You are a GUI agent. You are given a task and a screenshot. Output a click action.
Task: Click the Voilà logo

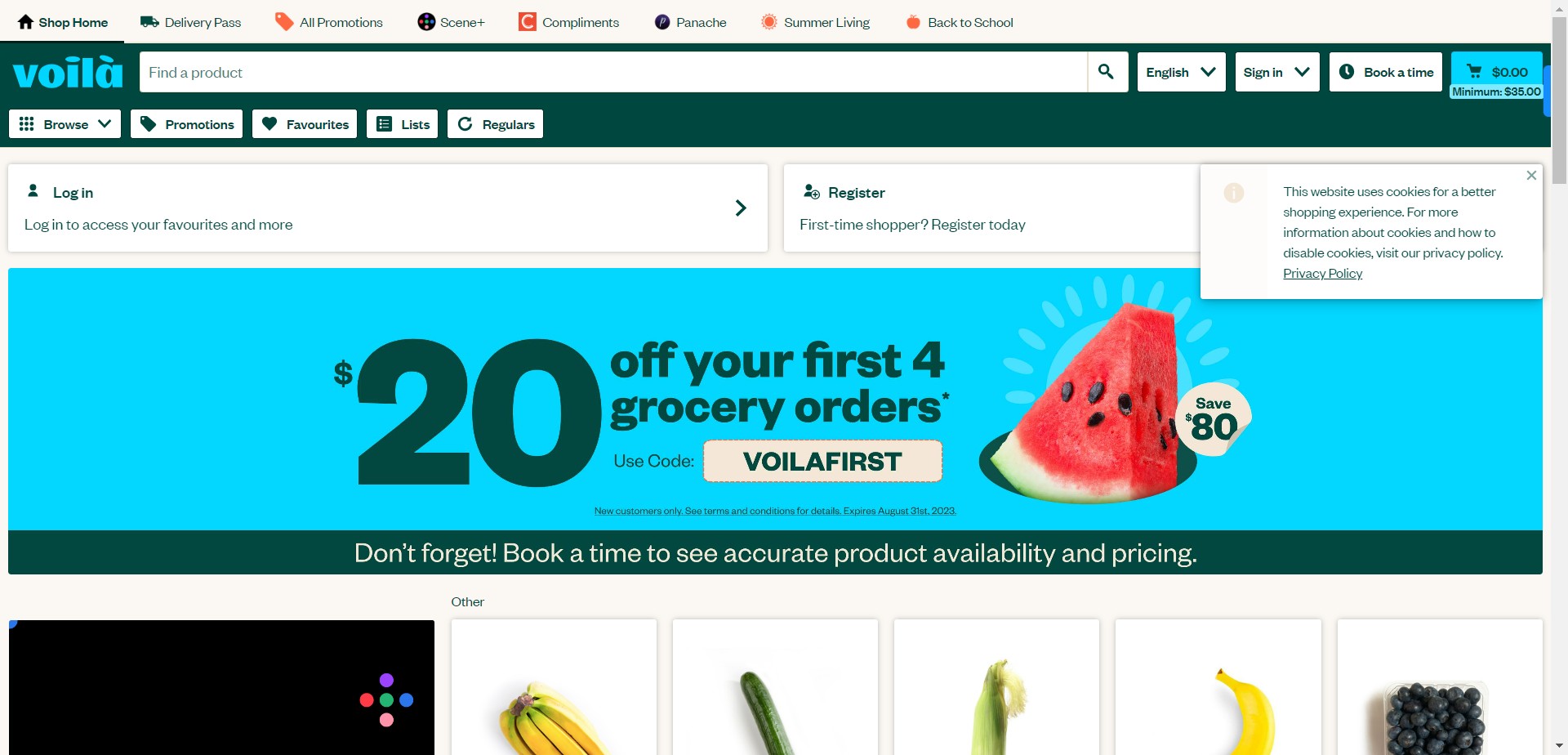pos(68,72)
